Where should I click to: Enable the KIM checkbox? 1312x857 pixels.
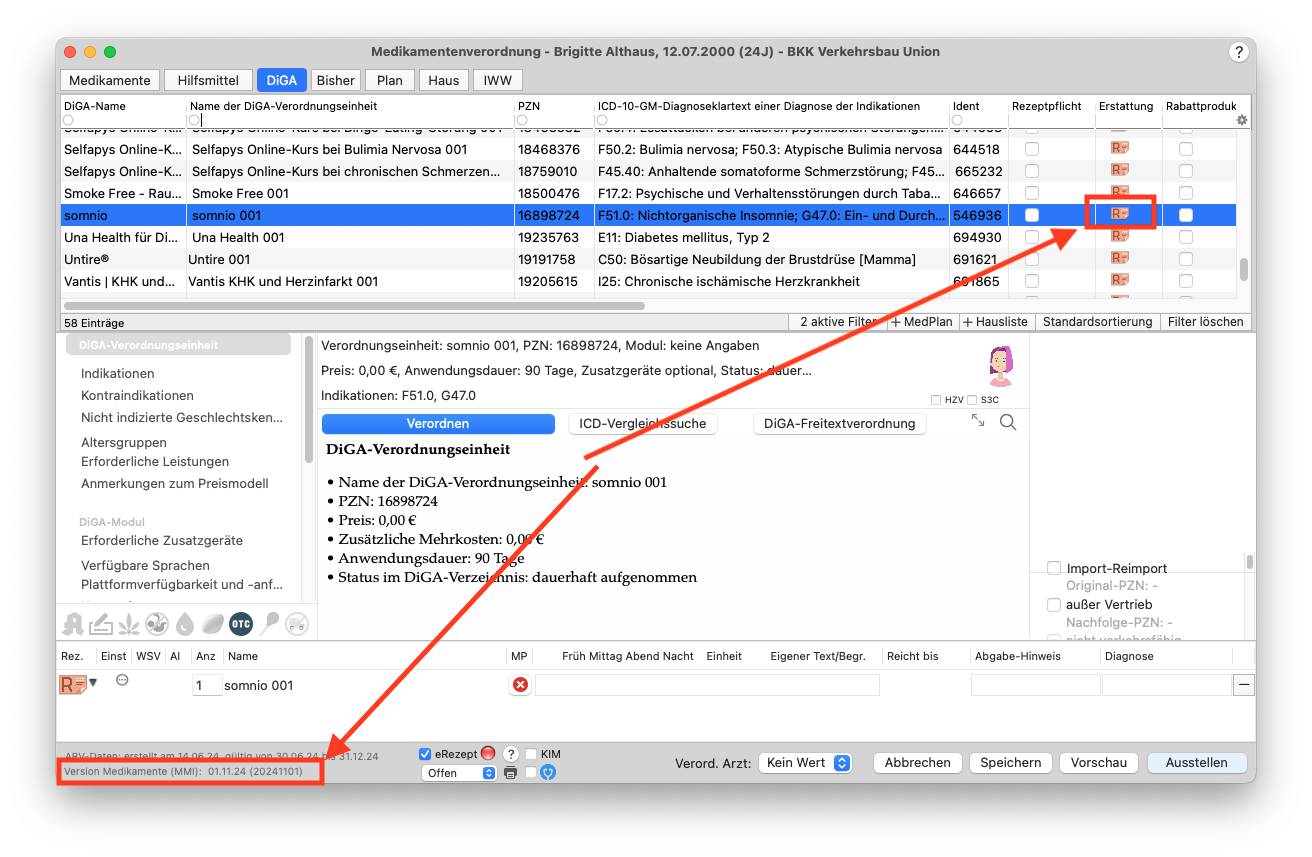[532, 754]
